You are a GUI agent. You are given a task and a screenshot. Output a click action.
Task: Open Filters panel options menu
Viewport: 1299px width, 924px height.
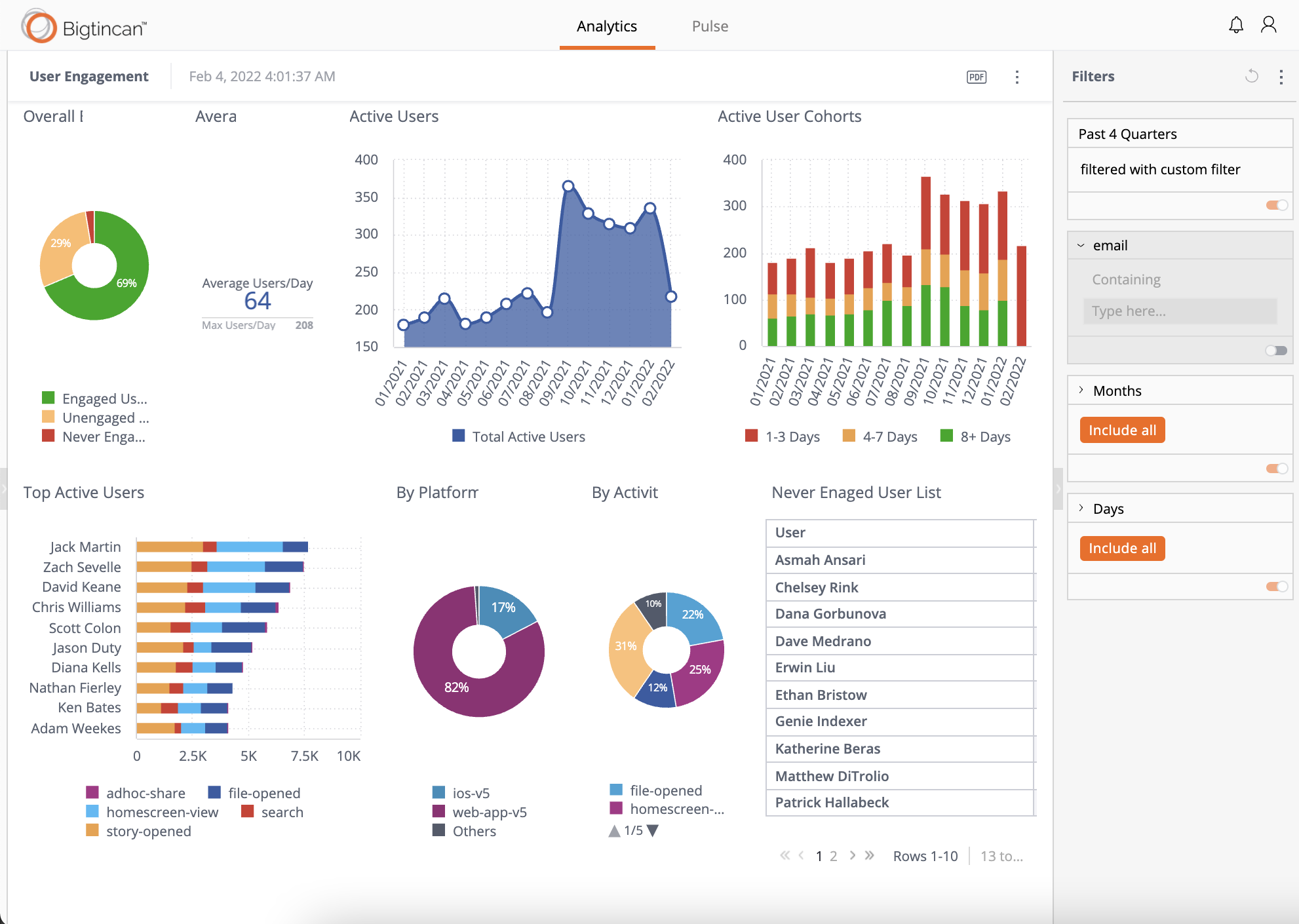click(x=1281, y=77)
